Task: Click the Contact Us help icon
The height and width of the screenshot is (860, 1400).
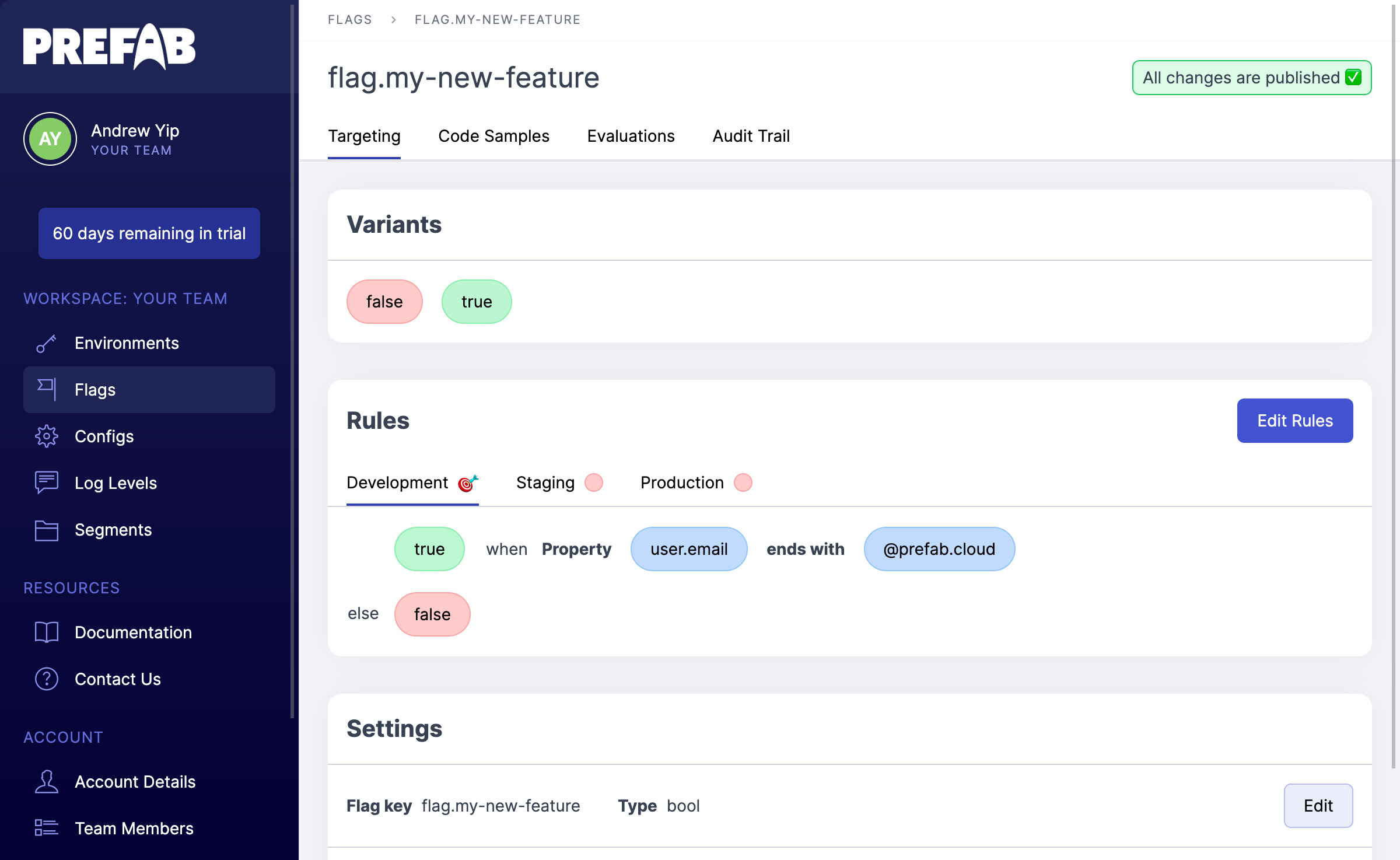Action: pyautogui.click(x=46, y=679)
